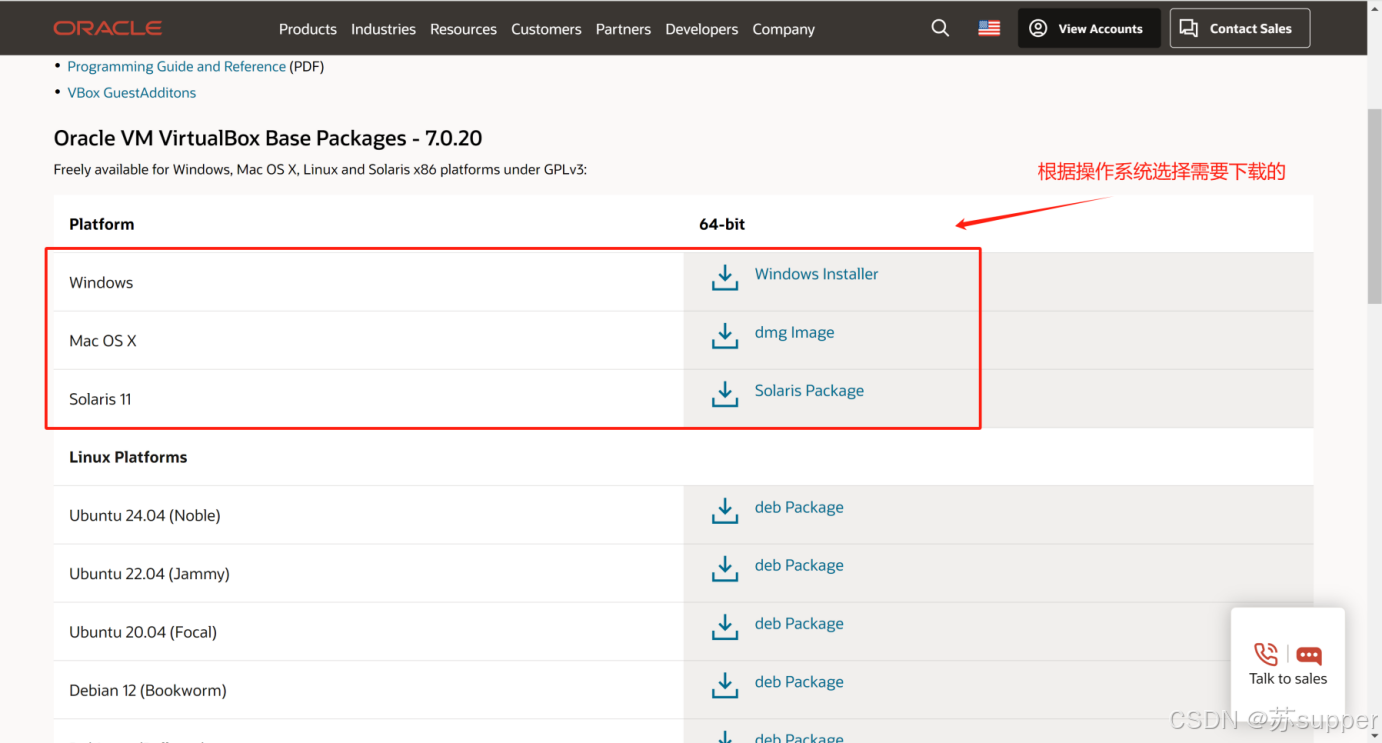This screenshot has width=1382, height=743.
Task: Open the Products menu
Action: (x=308, y=29)
